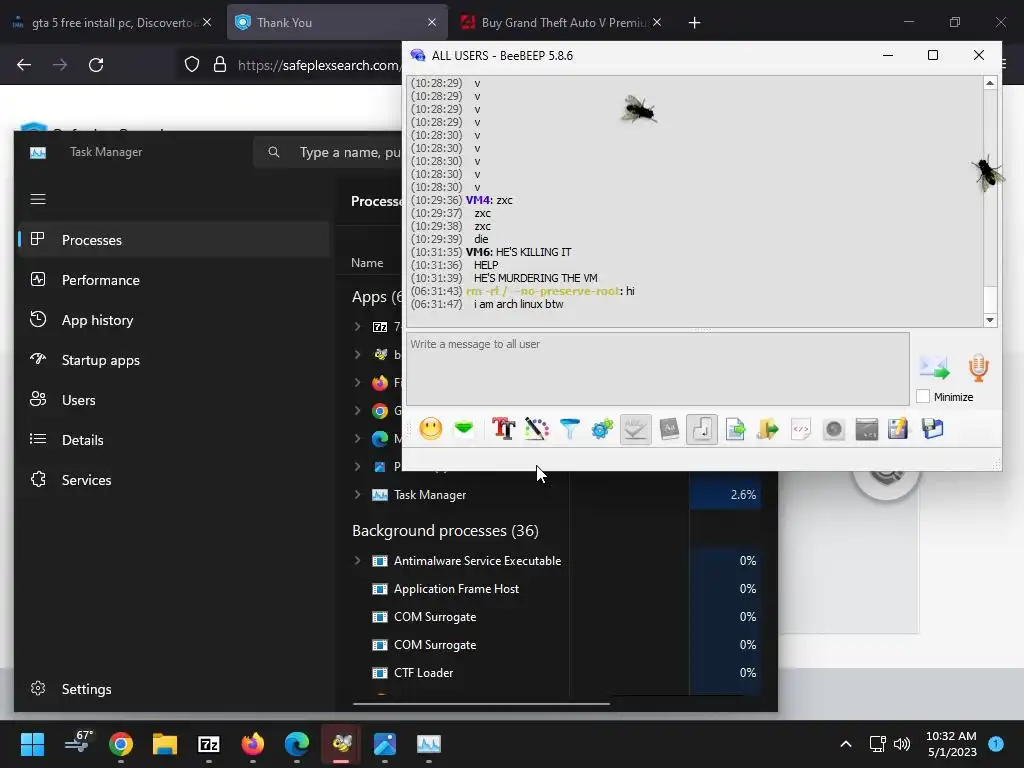The width and height of the screenshot is (1024, 768).
Task: Select Application Frame Host process
Action: pos(456,588)
